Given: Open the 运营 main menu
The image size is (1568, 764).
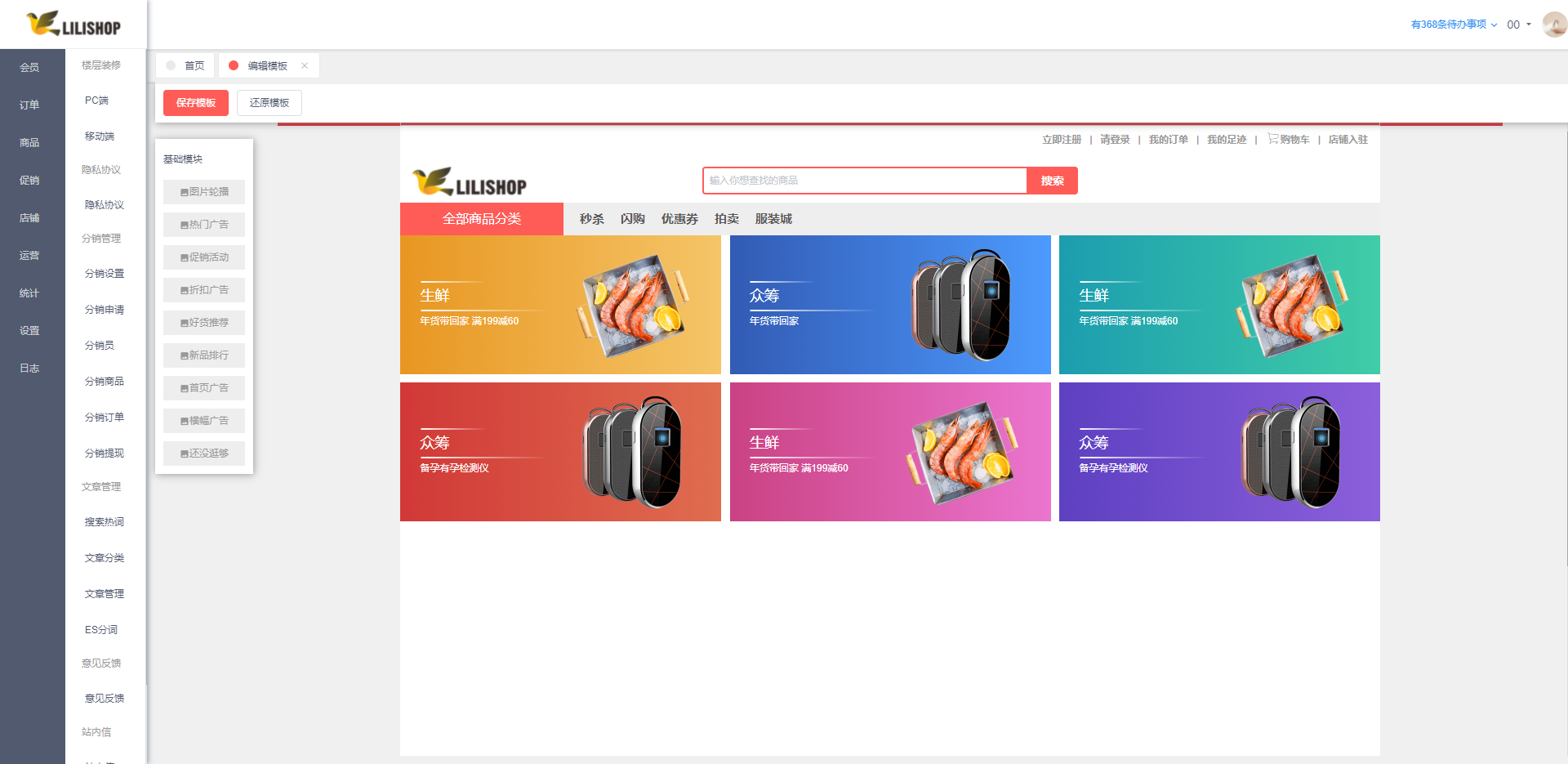Looking at the screenshot, I should (x=29, y=255).
